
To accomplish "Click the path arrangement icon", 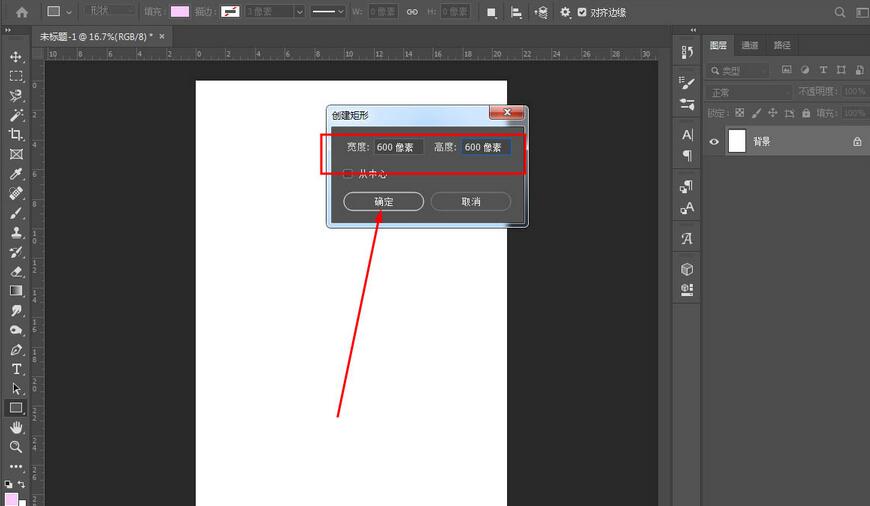I will pos(541,12).
